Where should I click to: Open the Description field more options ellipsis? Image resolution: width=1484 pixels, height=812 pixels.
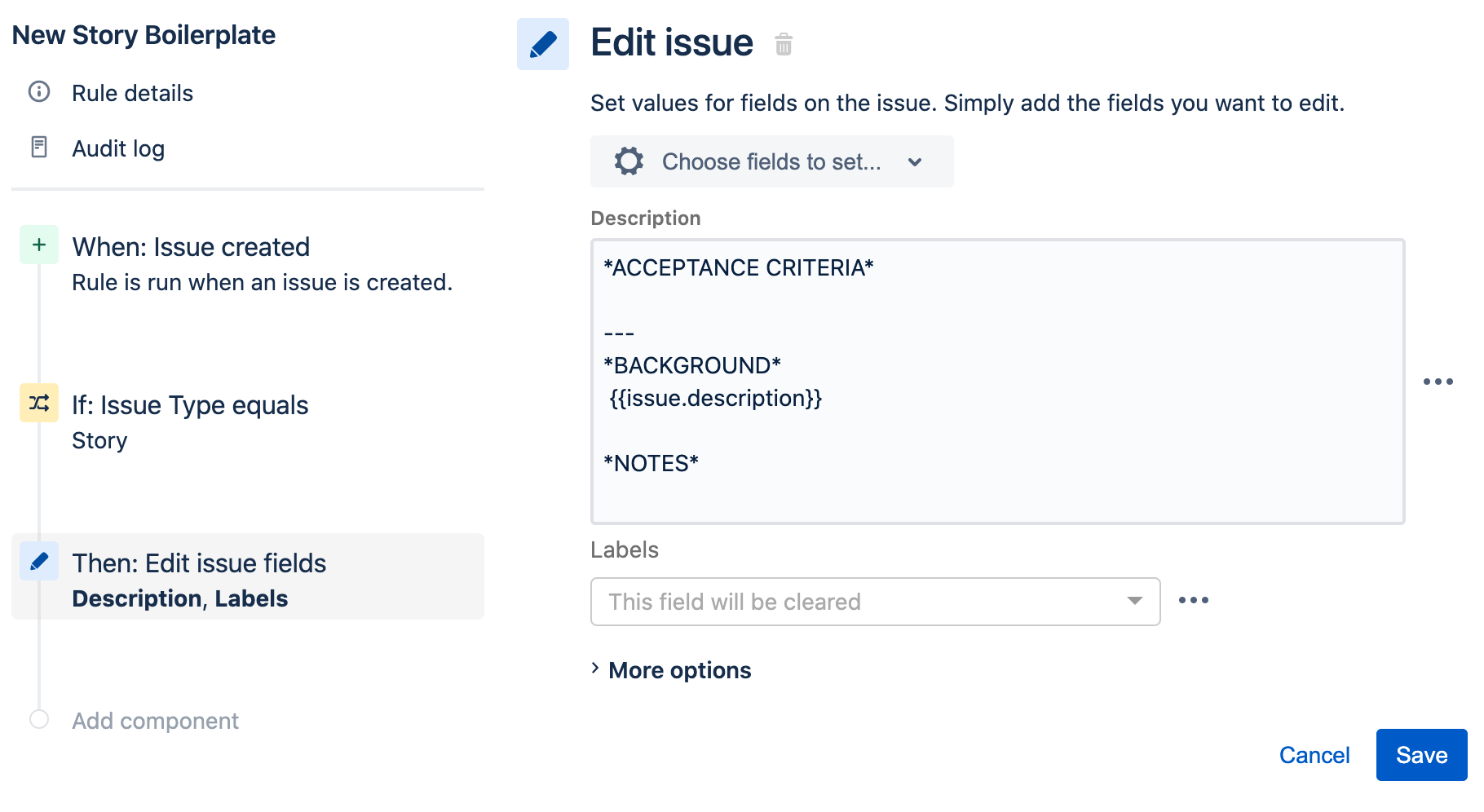point(1438,382)
